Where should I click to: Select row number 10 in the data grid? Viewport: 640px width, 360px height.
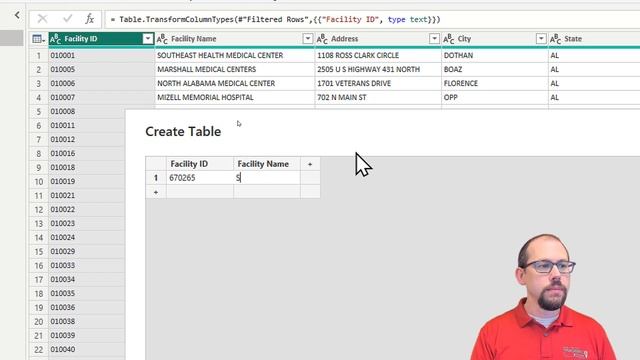pos(39,181)
